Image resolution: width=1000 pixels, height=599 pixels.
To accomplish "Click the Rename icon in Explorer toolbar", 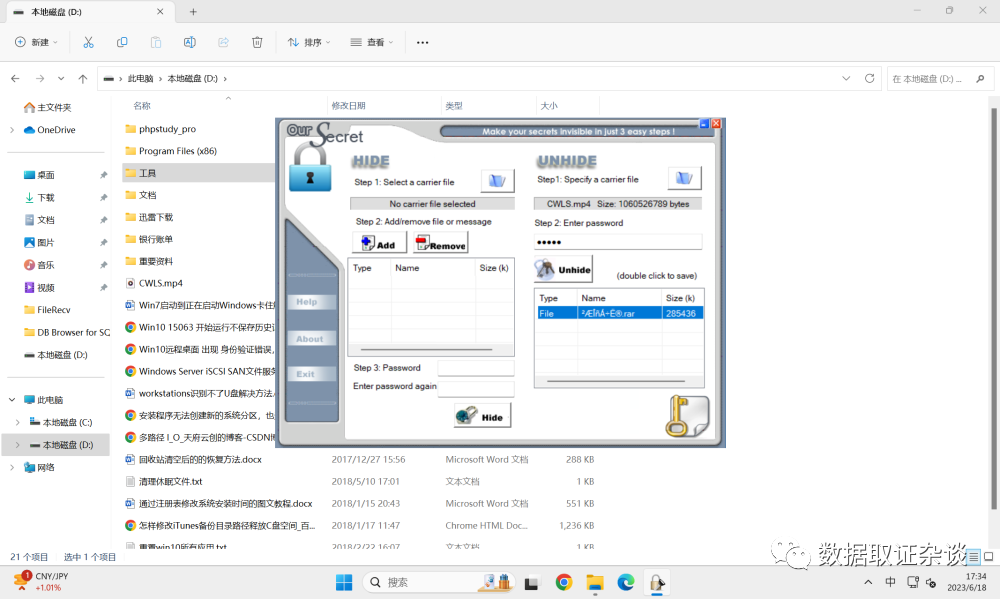I will 189,42.
